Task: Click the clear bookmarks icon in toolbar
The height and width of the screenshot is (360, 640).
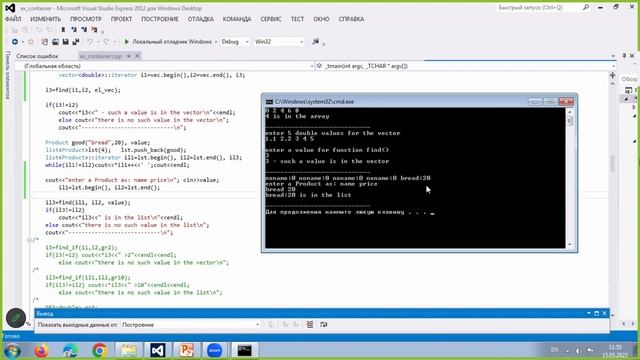Action: [94, 30]
